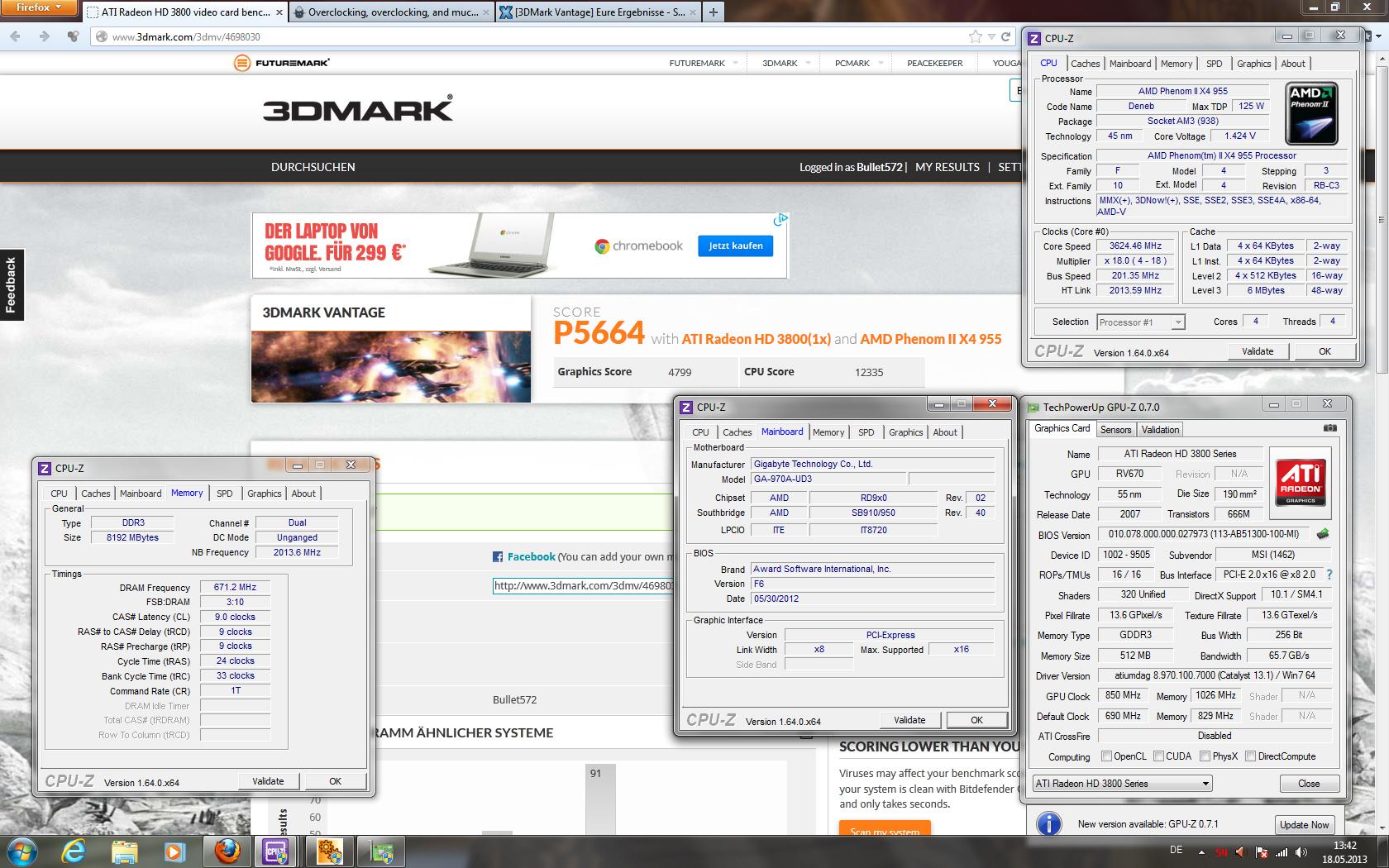Click the Firefox forward arrow
The width and height of the screenshot is (1389, 868).
[44, 36]
